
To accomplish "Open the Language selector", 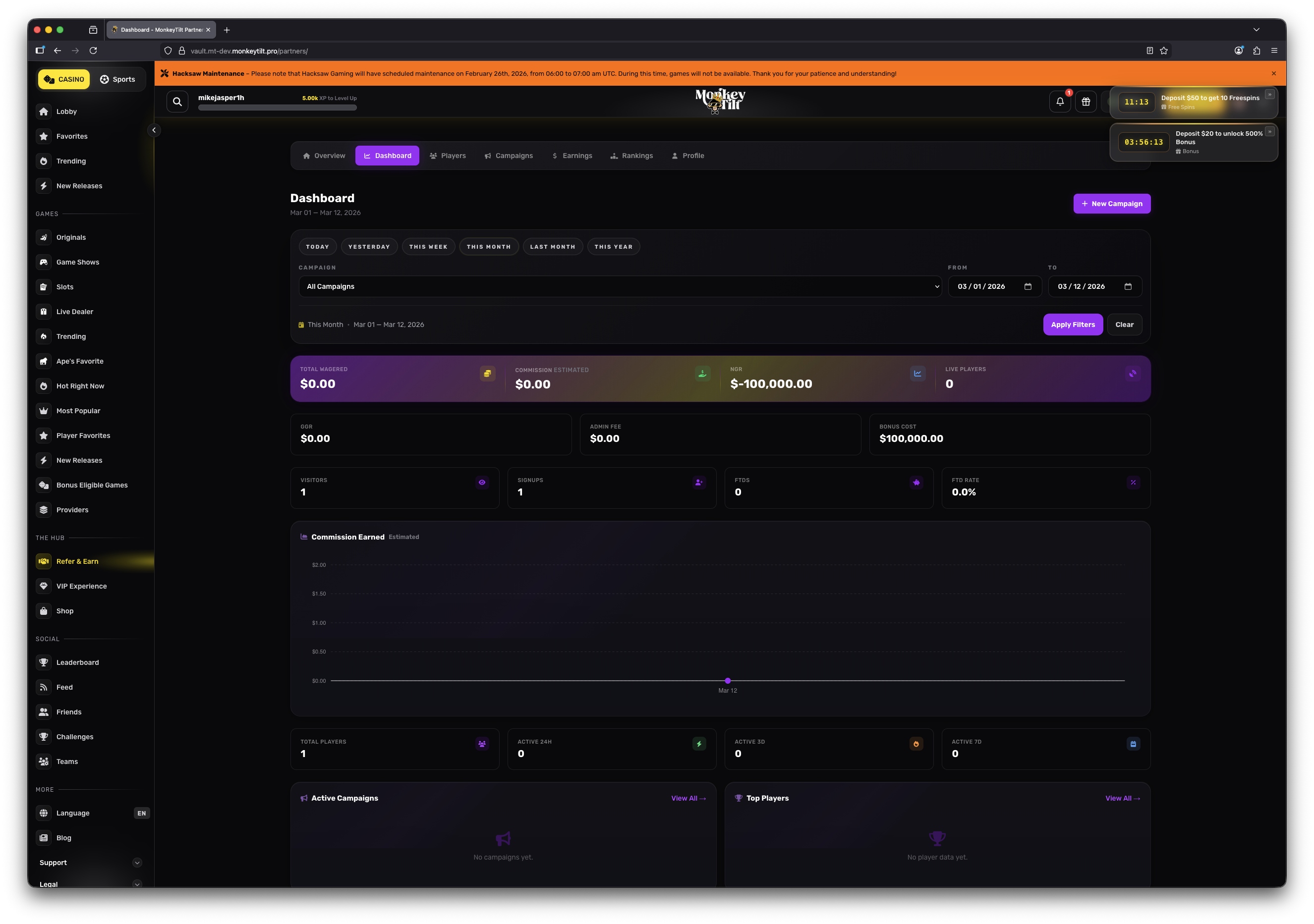I will (x=93, y=813).
